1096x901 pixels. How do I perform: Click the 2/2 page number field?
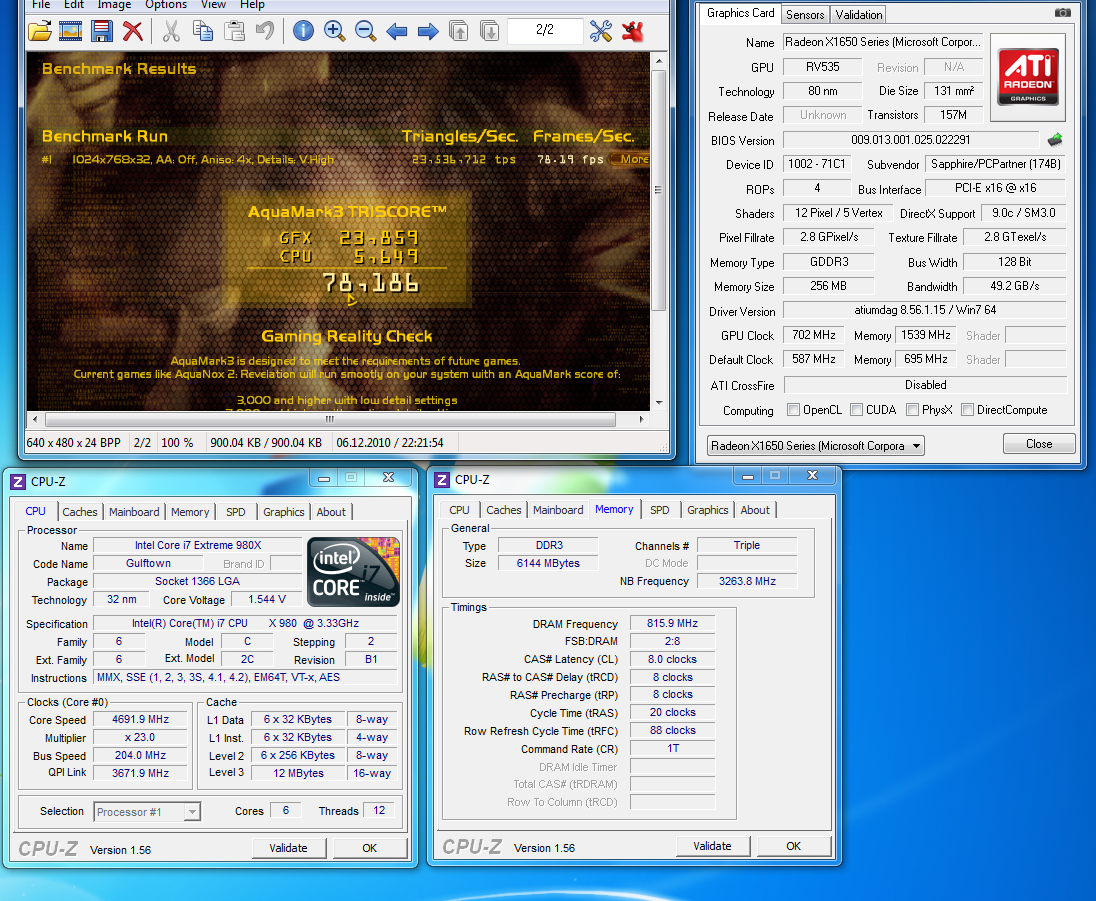[545, 30]
